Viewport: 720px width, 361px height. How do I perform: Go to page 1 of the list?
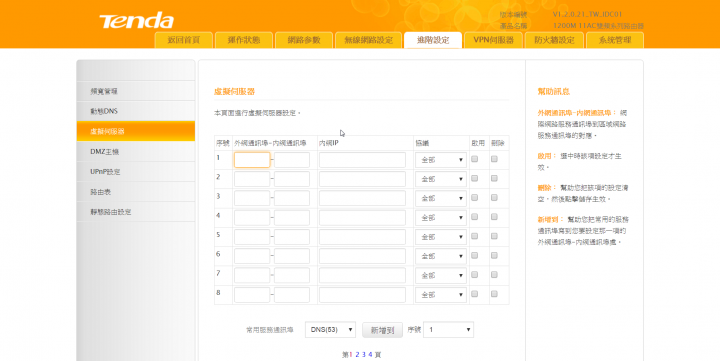pos(351,355)
